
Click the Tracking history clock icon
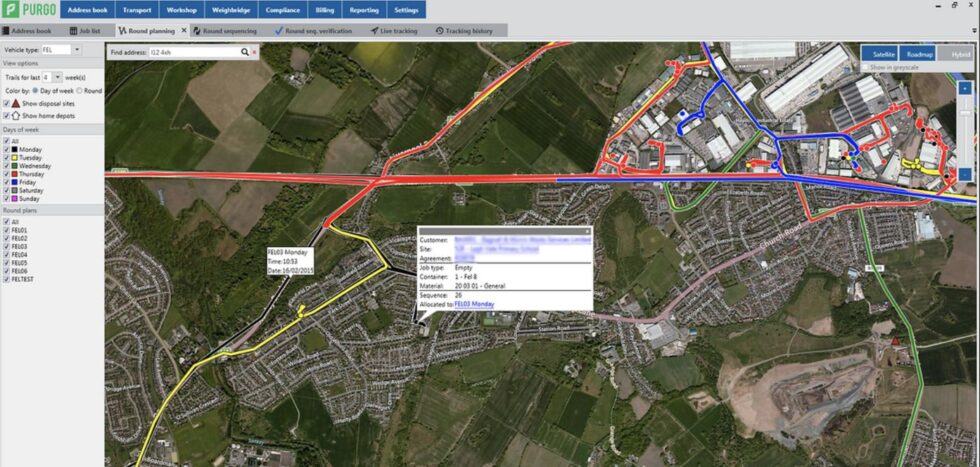pyautogui.click(x=439, y=31)
